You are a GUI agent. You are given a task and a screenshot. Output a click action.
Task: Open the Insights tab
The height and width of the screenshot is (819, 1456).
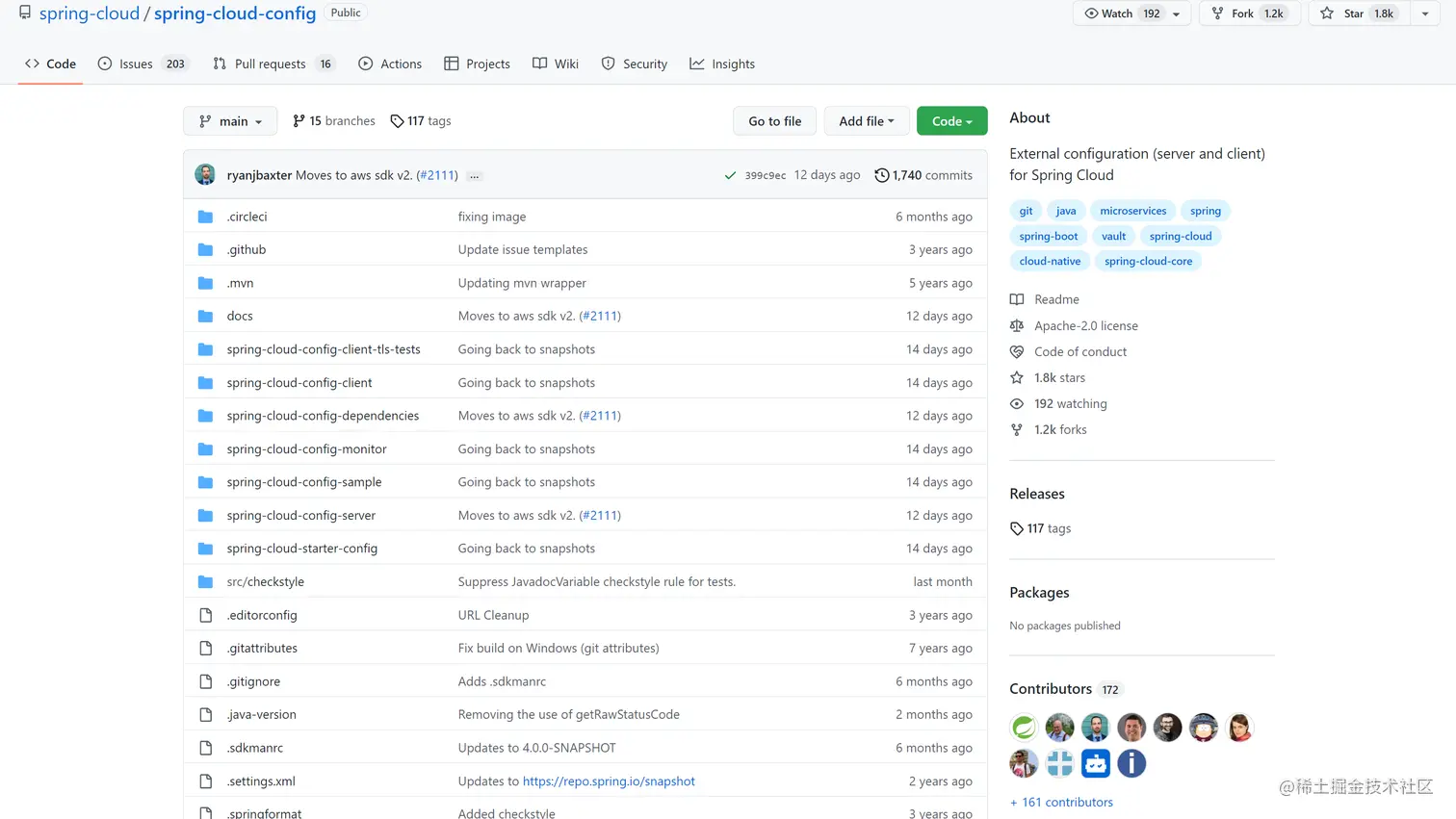tap(722, 64)
